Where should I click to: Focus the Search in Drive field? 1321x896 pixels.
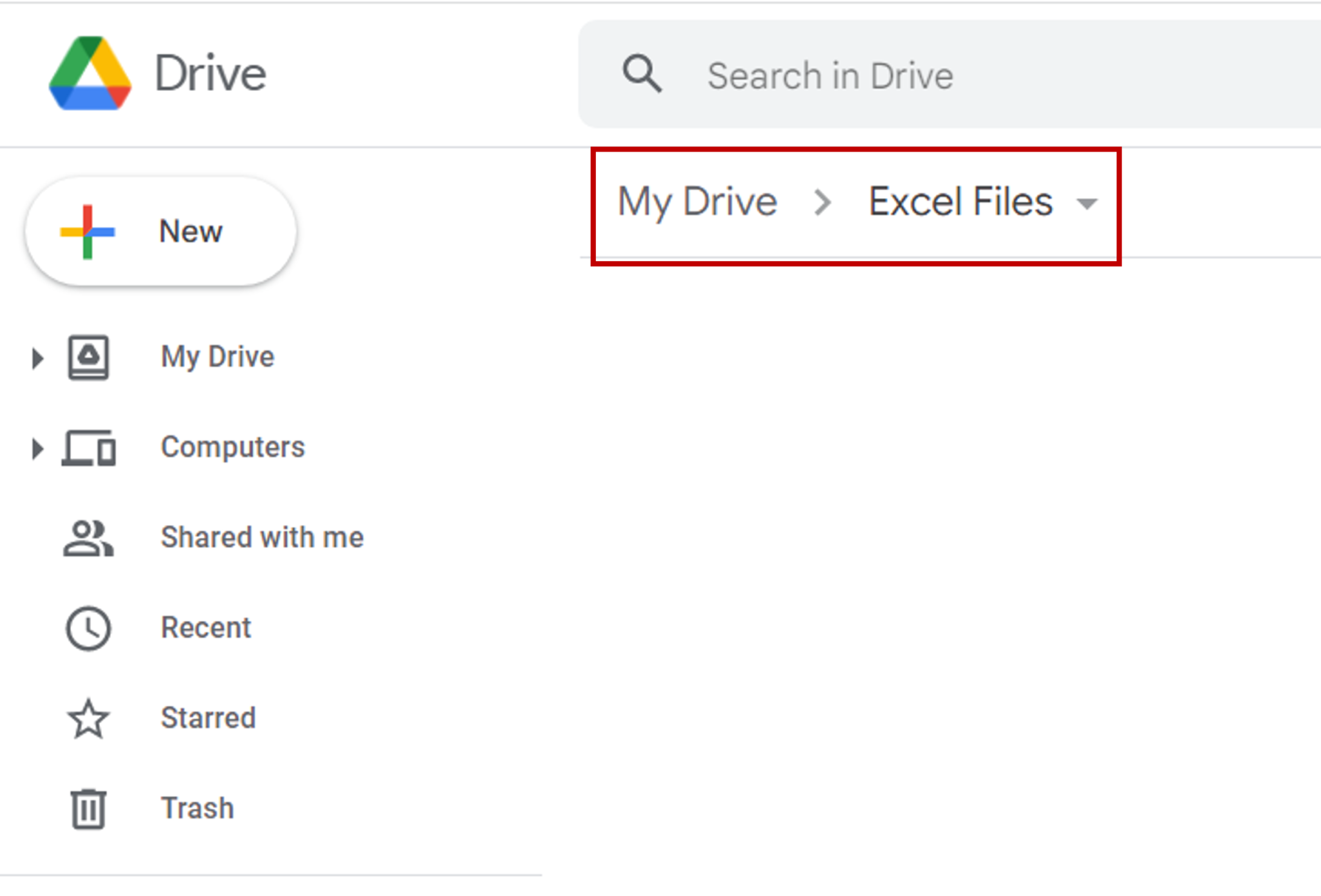tap(949, 74)
